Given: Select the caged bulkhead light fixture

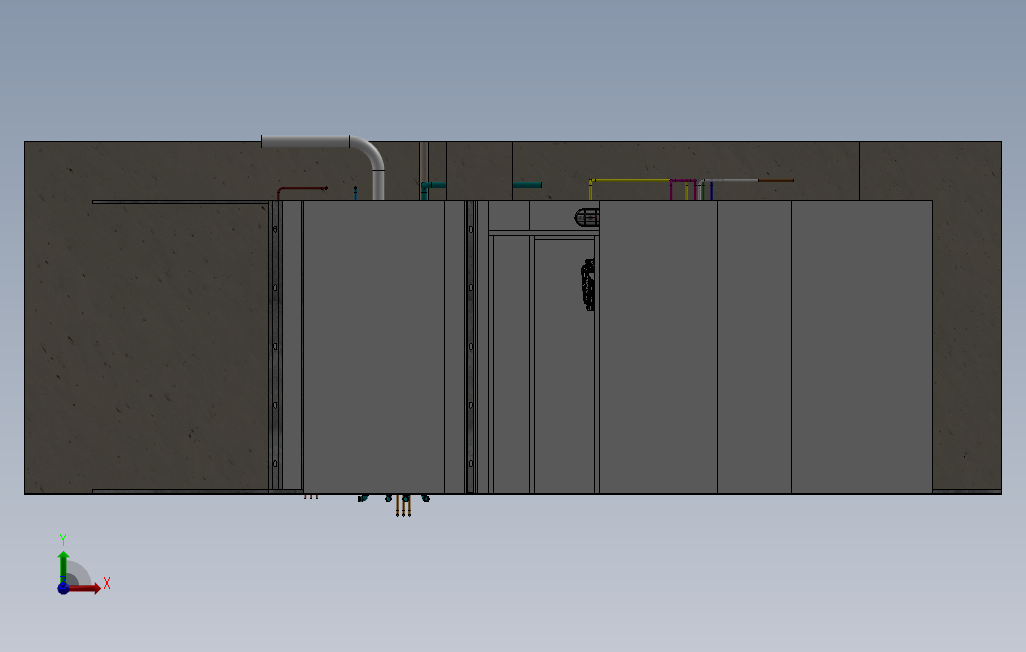Looking at the screenshot, I should tap(587, 218).
